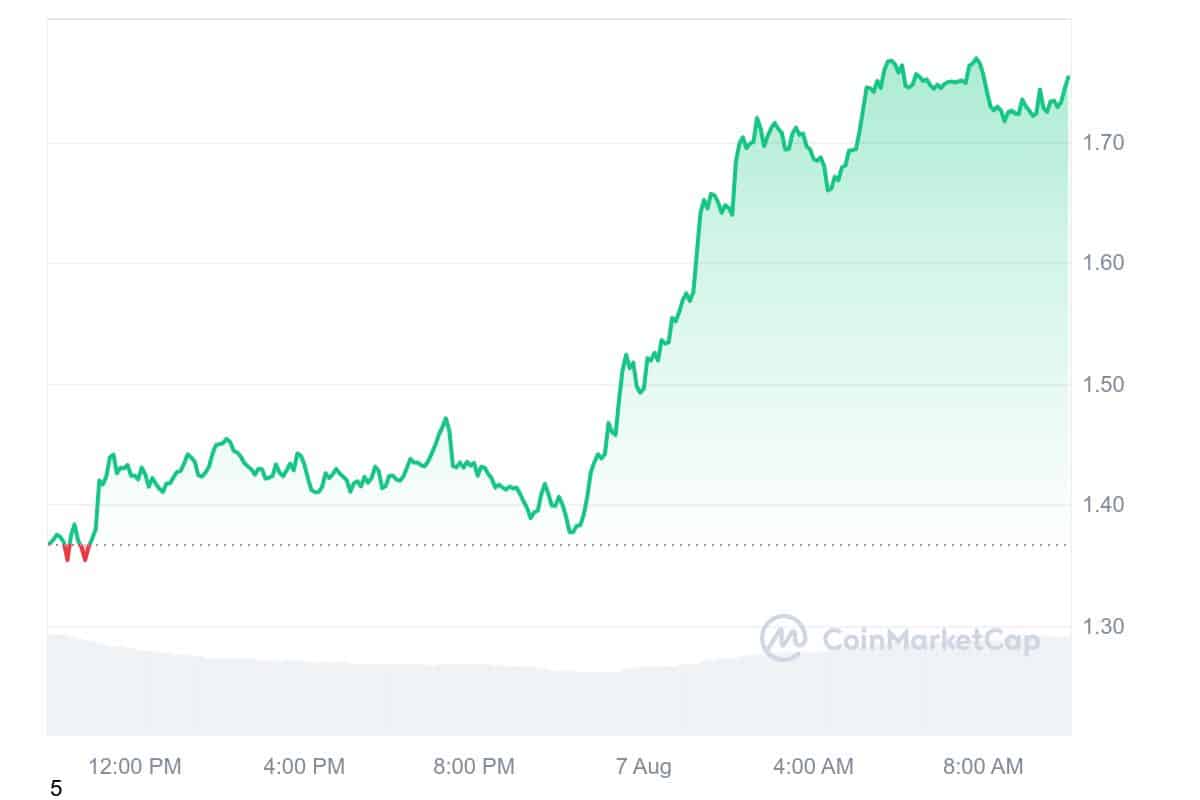Click the 8:00 AM time axis label
Viewport: 1200px width, 800px height.
[982, 767]
